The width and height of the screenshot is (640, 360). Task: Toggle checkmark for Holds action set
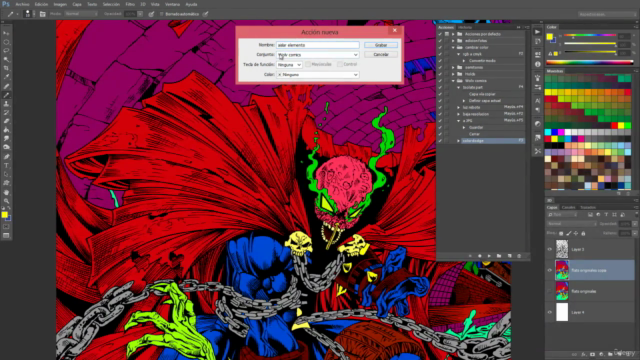tap(440, 74)
